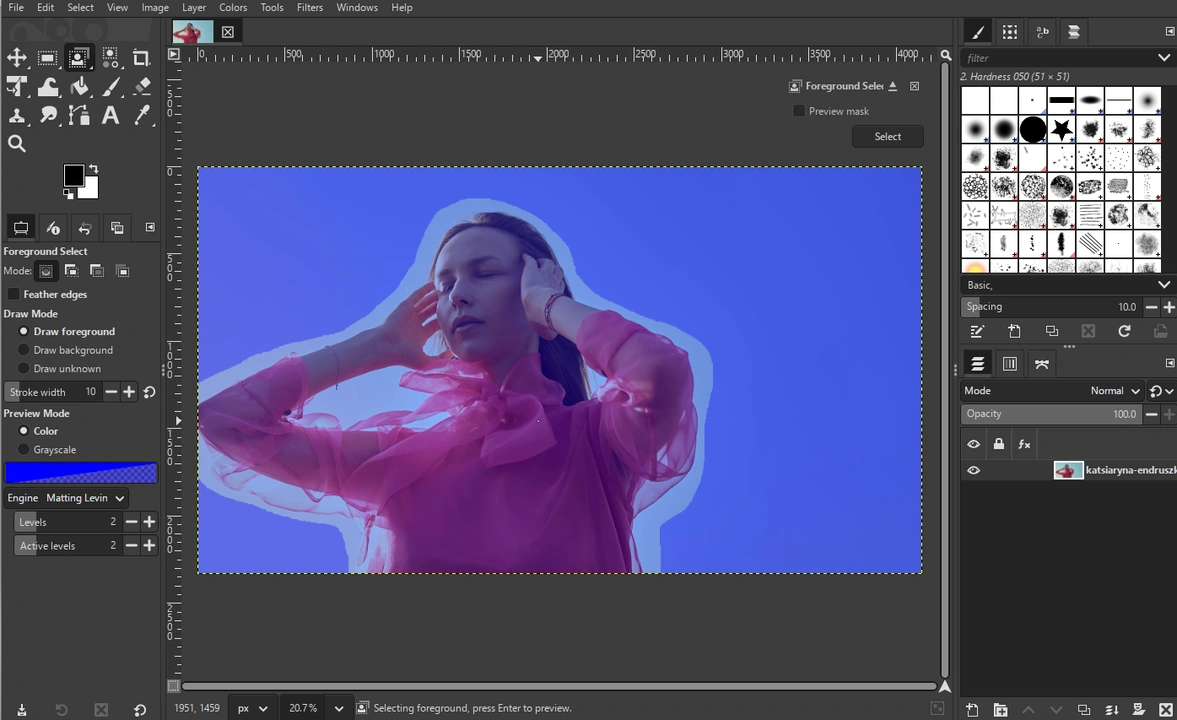Open the px unit dropdown

[x=252, y=708]
